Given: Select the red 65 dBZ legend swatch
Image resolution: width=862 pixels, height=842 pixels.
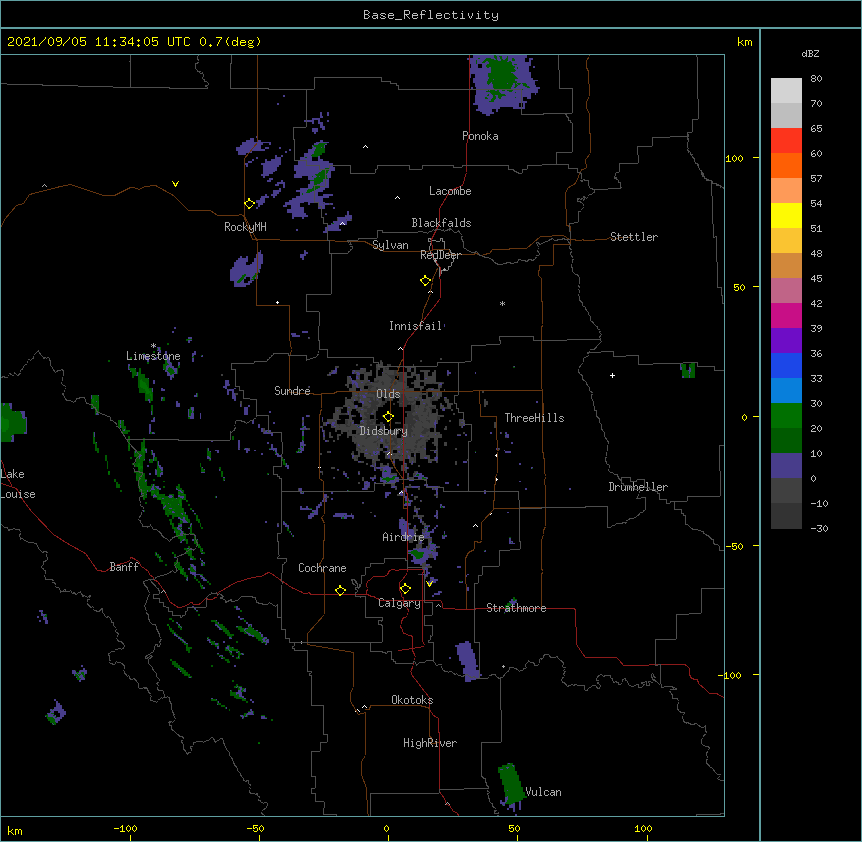Looking at the screenshot, I should 786,140.
